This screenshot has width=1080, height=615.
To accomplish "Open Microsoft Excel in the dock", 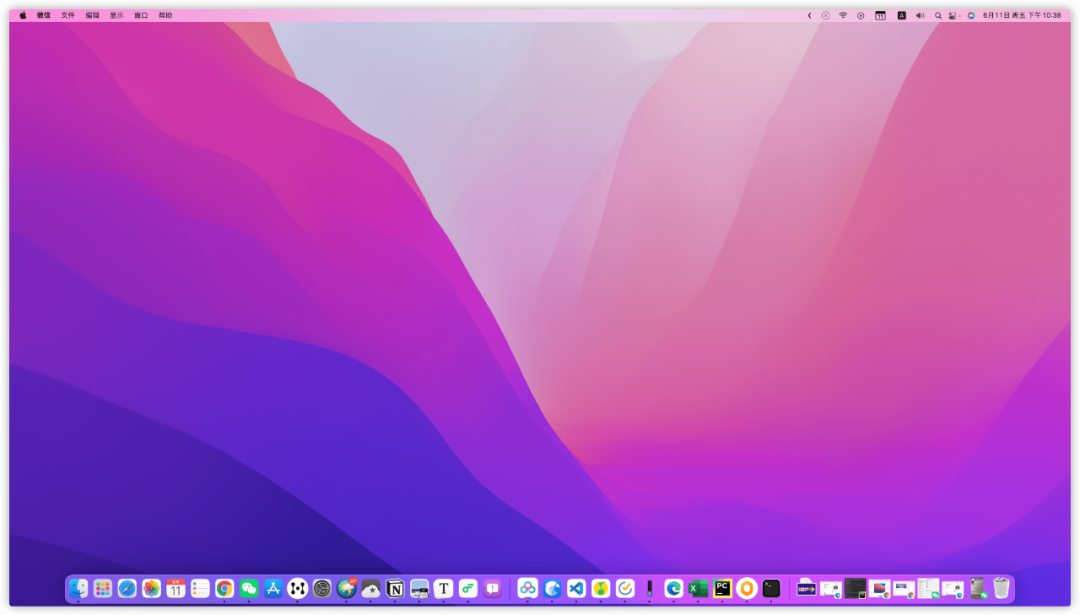I will coord(698,588).
